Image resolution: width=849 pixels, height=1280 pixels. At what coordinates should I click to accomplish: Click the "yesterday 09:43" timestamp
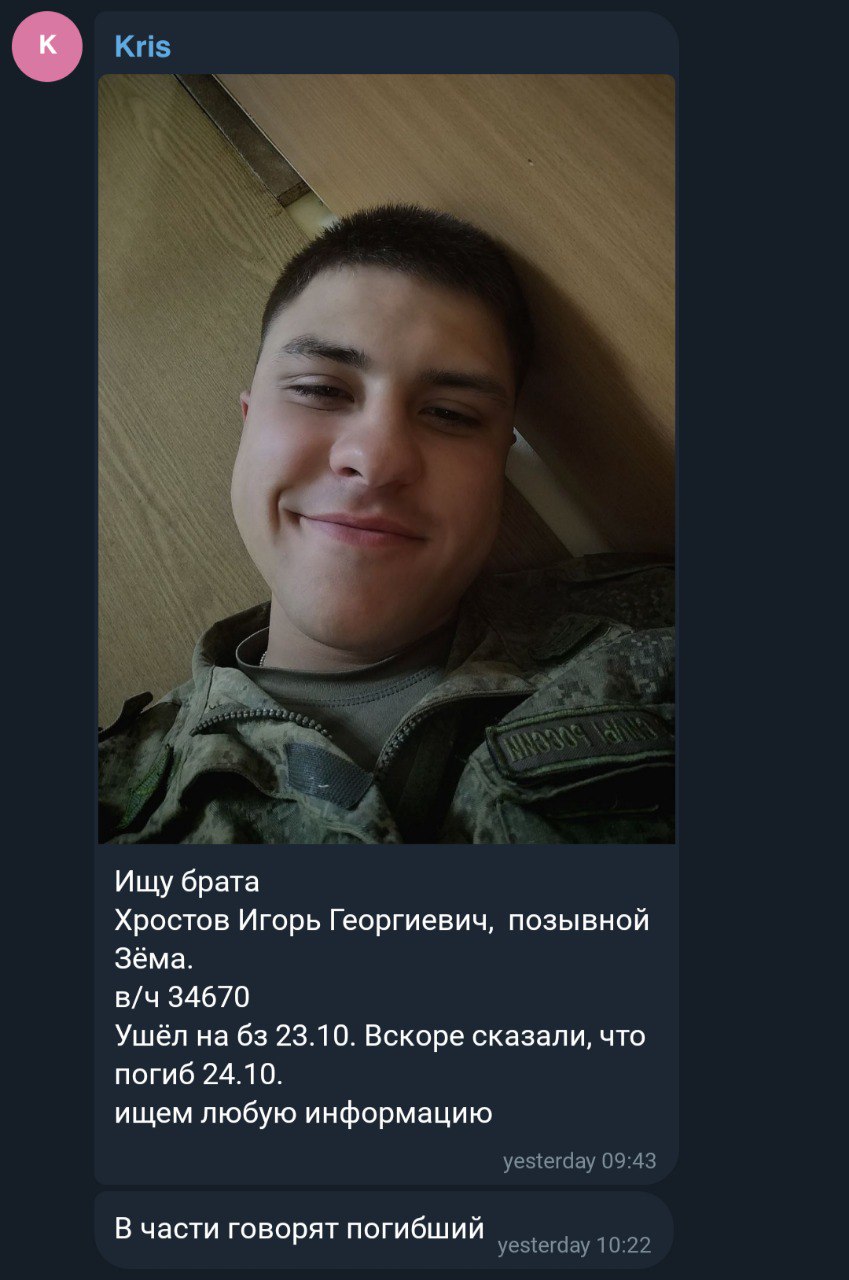pyautogui.click(x=580, y=1161)
